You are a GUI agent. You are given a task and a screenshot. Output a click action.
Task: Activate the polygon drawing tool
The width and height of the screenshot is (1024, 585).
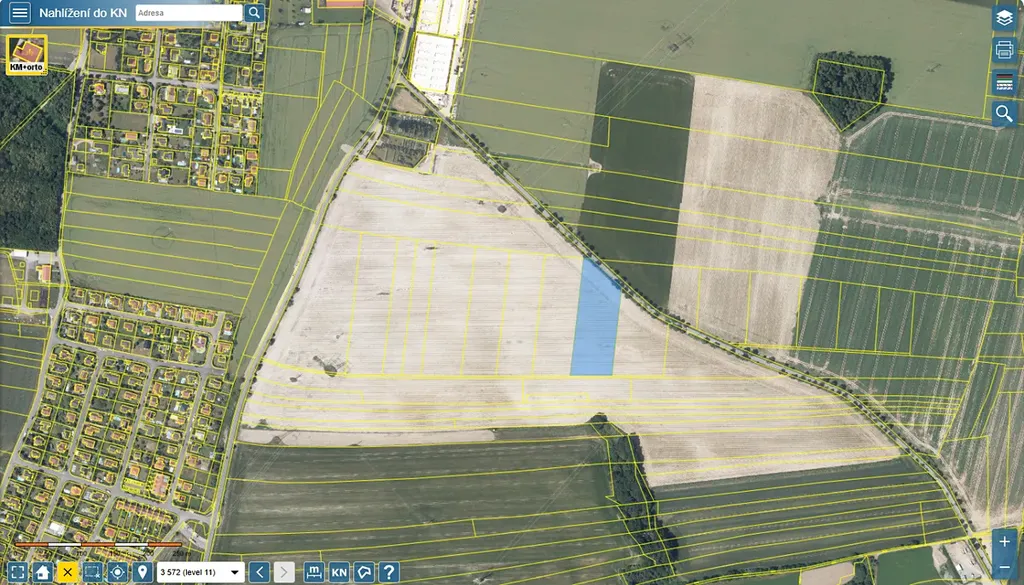[x=364, y=573]
